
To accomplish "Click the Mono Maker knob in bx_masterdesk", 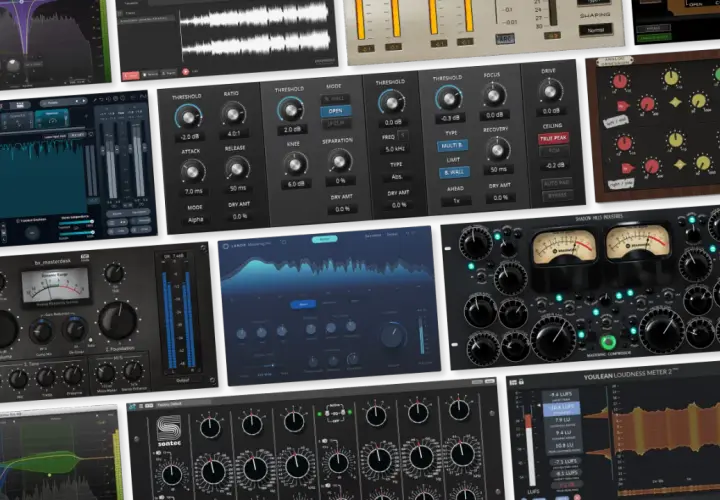I will (106, 373).
